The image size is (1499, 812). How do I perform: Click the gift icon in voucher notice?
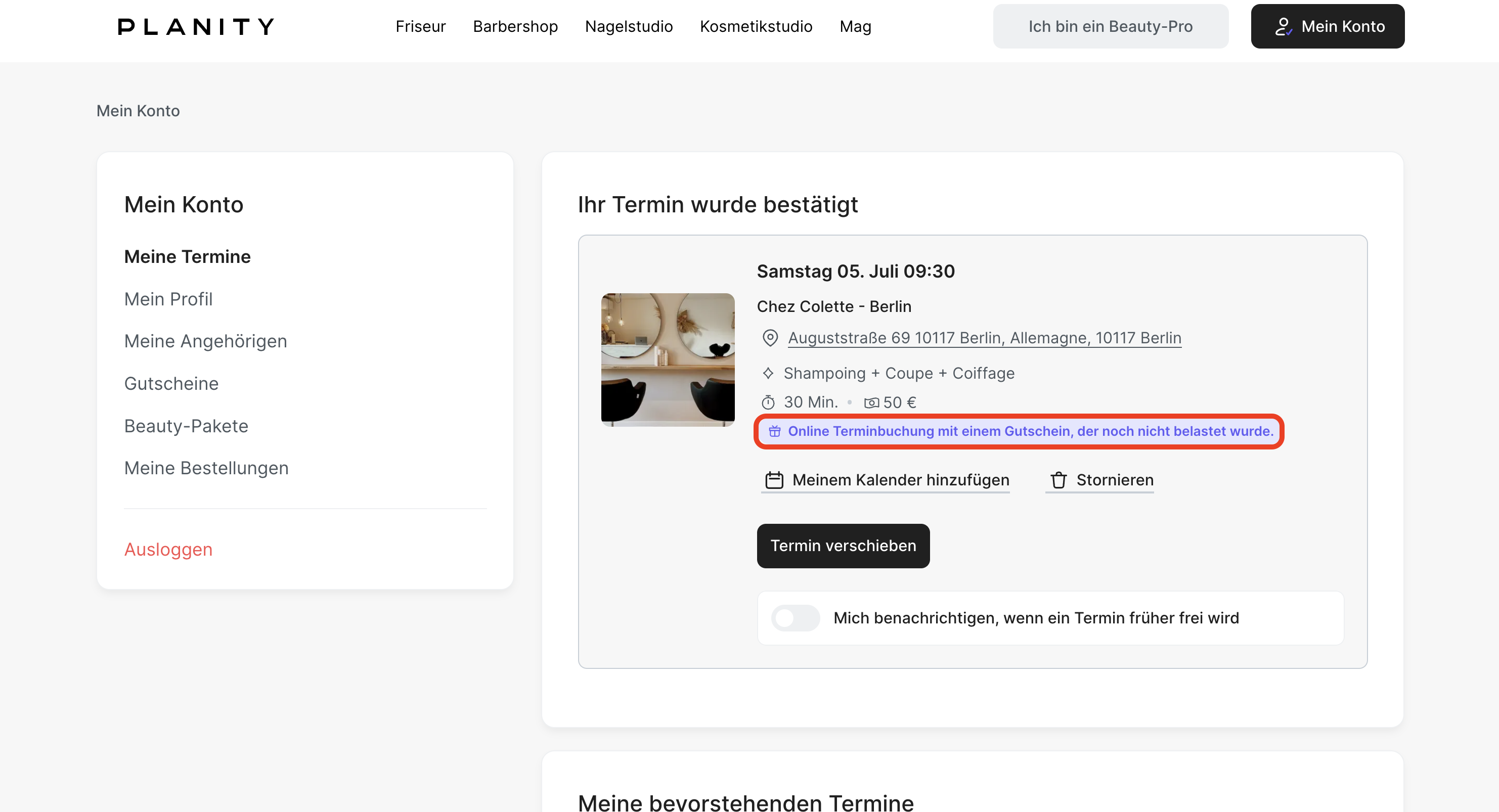coord(774,431)
